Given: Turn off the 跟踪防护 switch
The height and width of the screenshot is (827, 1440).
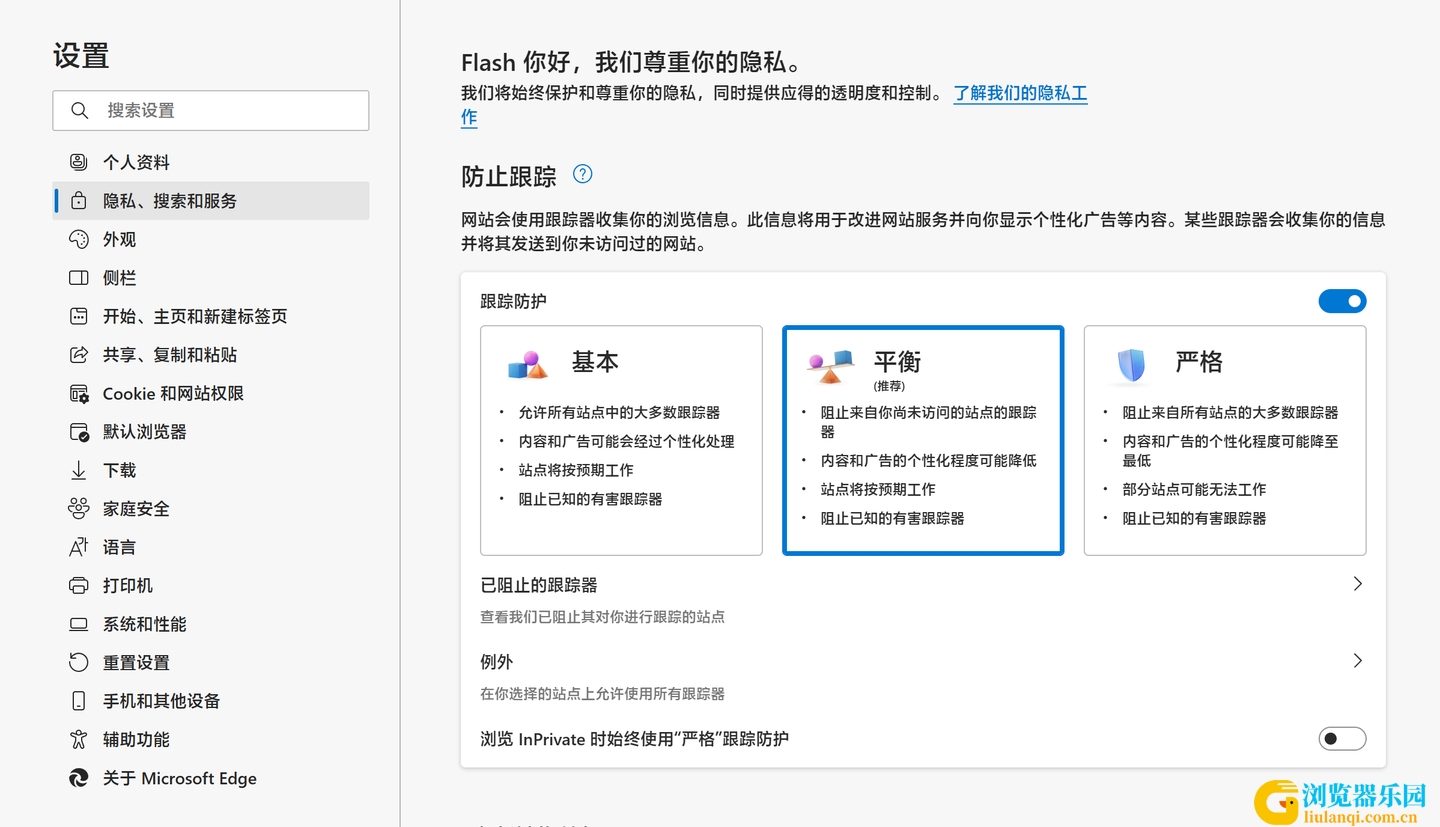Looking at the screenshot, I should point(1342,301).
